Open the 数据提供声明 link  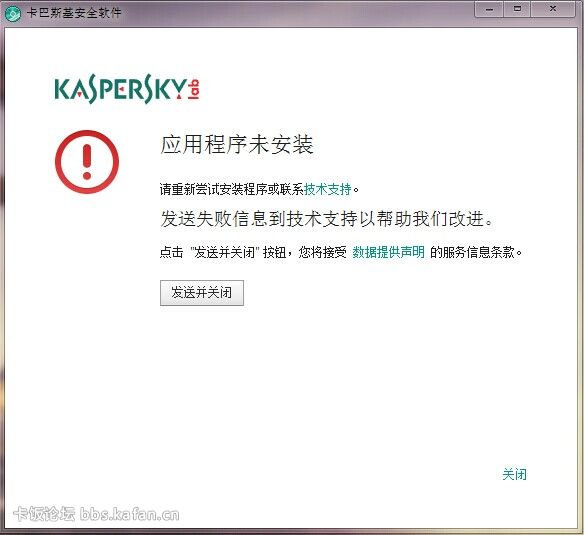pyautogui.click(x=388, y=252)
